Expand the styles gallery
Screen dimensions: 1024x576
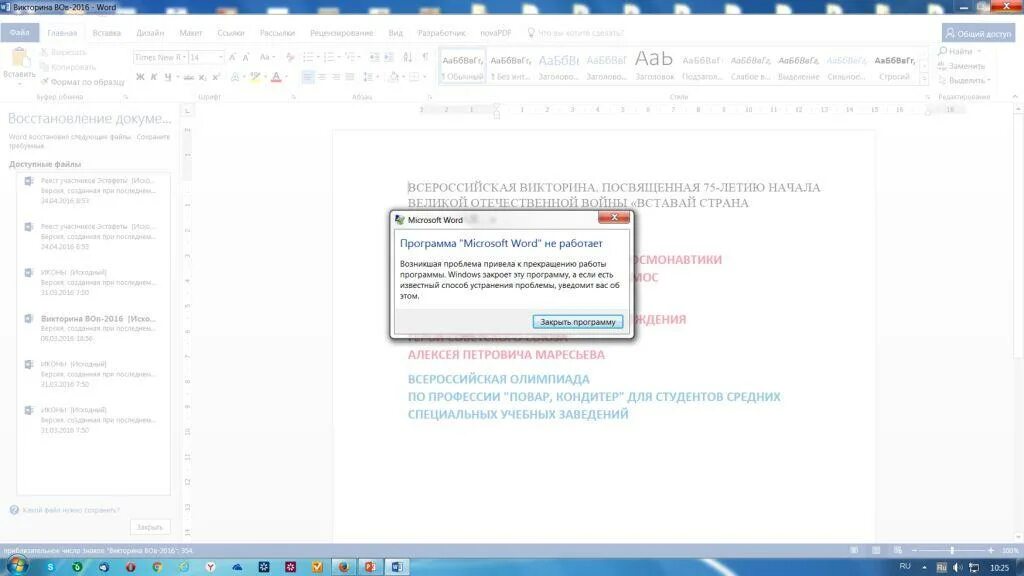(x=924, y=78)
